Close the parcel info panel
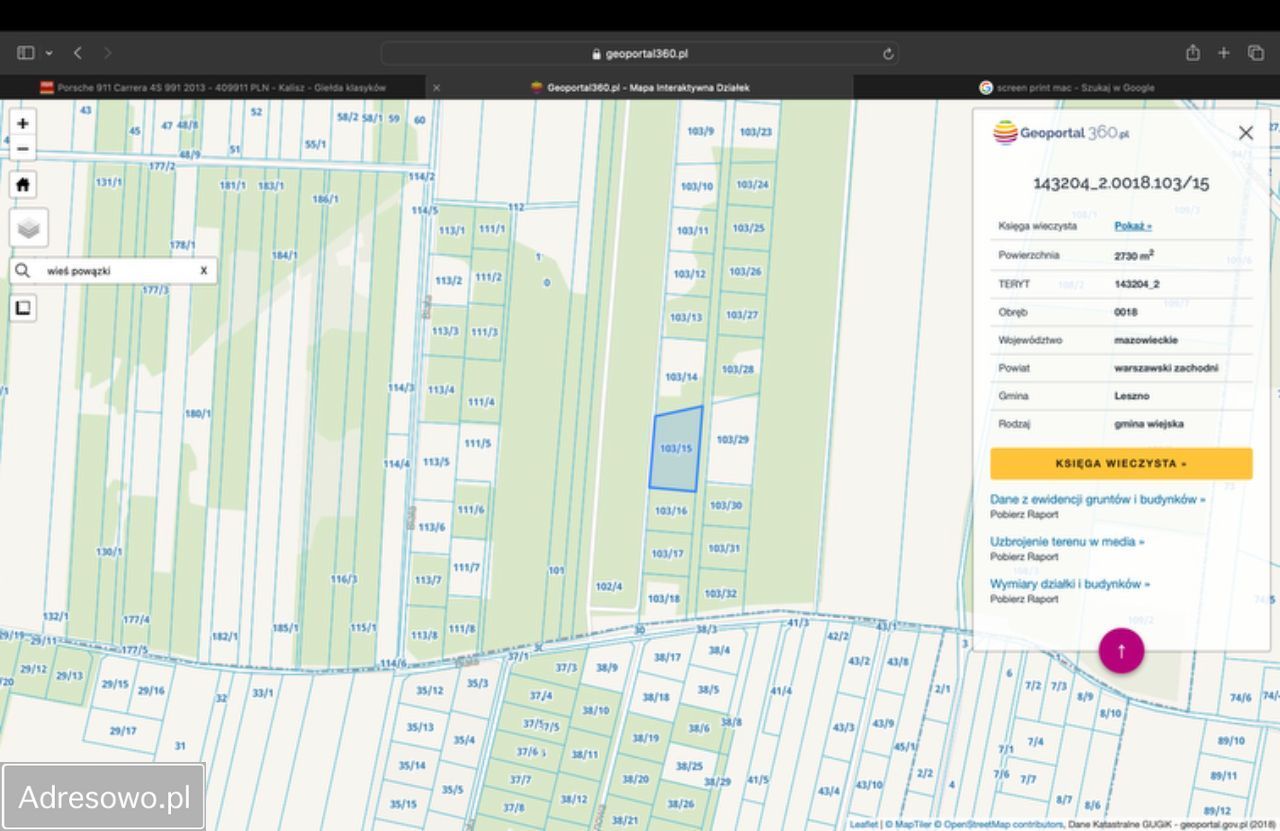 tap(1245, 133)
